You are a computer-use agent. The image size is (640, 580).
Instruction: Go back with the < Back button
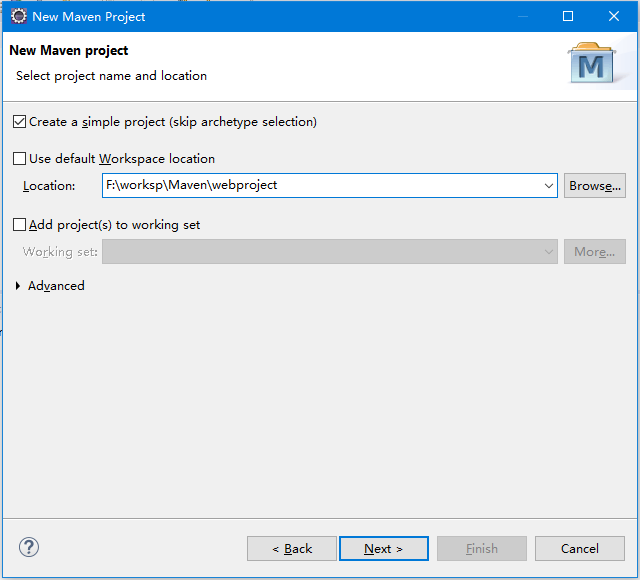coord(292,549)
